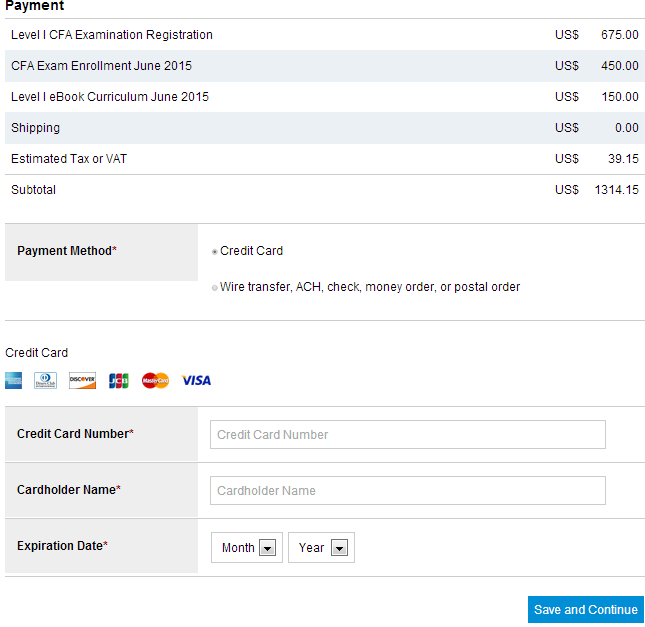Viewport: 645px width, 627px height.
Task: Click into the Cardholder Name field
Action: 408,490
